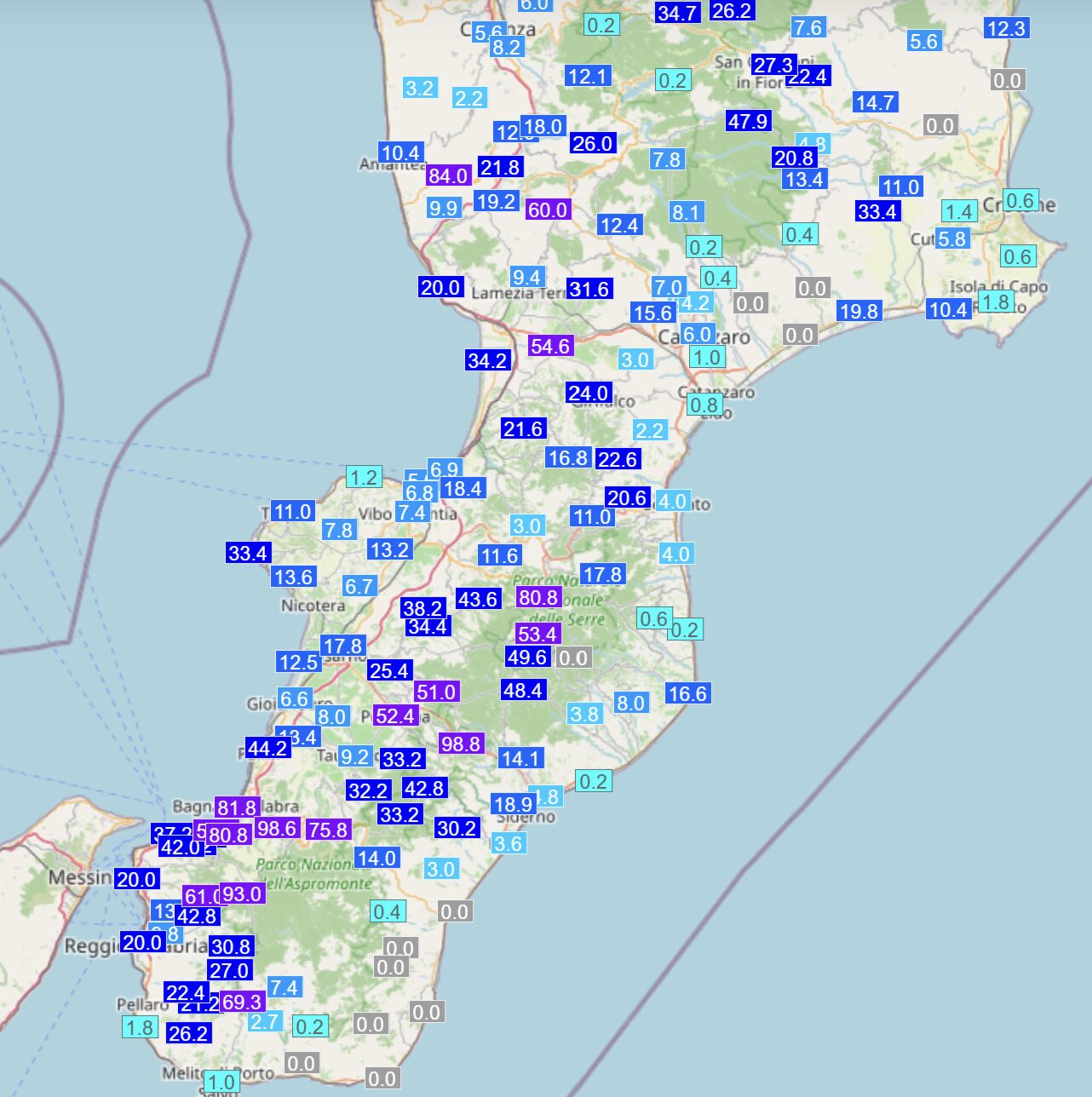Select the 19.8 blue station marker

tap(859, 311)
